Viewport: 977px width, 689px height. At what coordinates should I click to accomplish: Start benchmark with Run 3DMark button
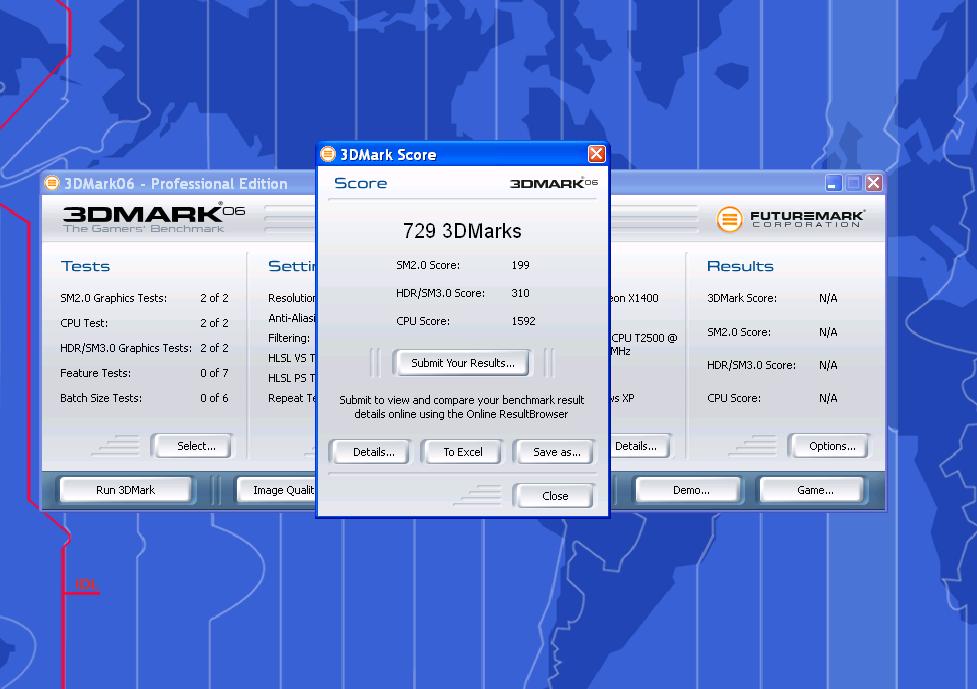(x=126, y=490)
